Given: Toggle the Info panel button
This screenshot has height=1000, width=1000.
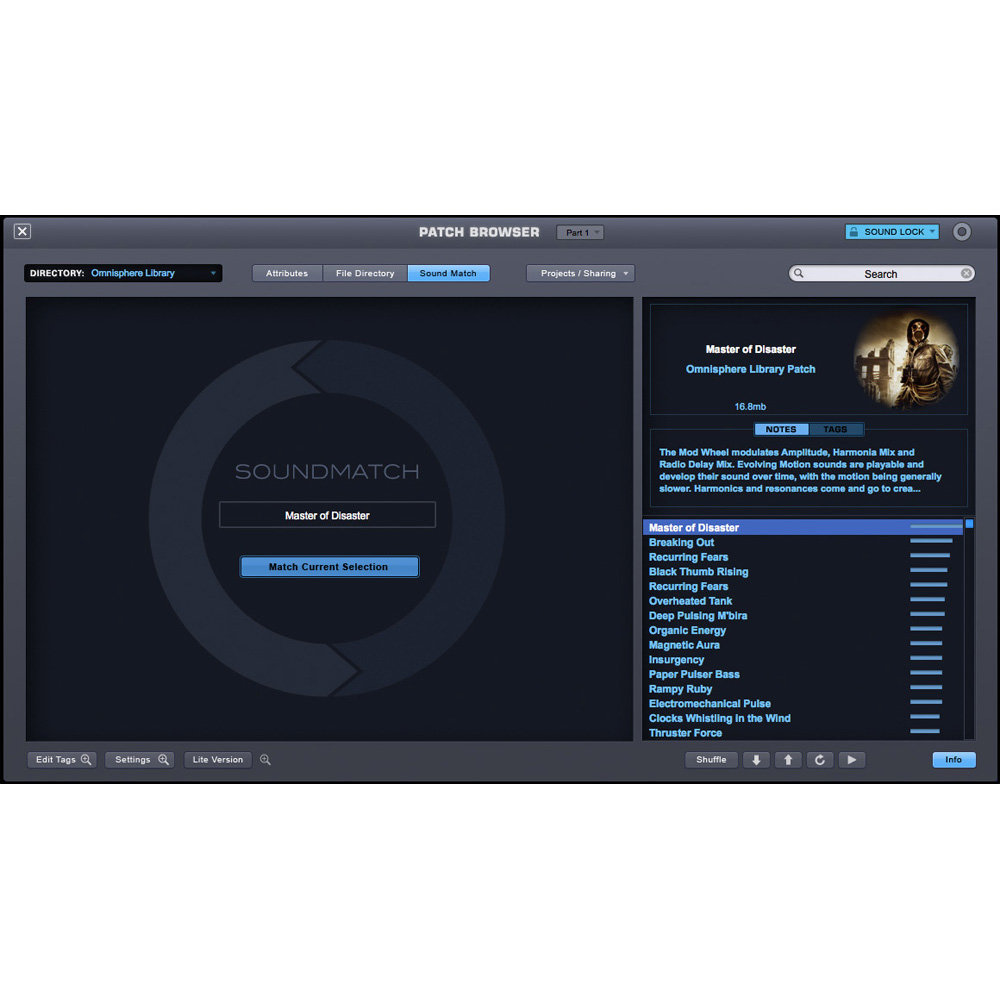Looking at the screenshot, I should click(x=953, y=760).
